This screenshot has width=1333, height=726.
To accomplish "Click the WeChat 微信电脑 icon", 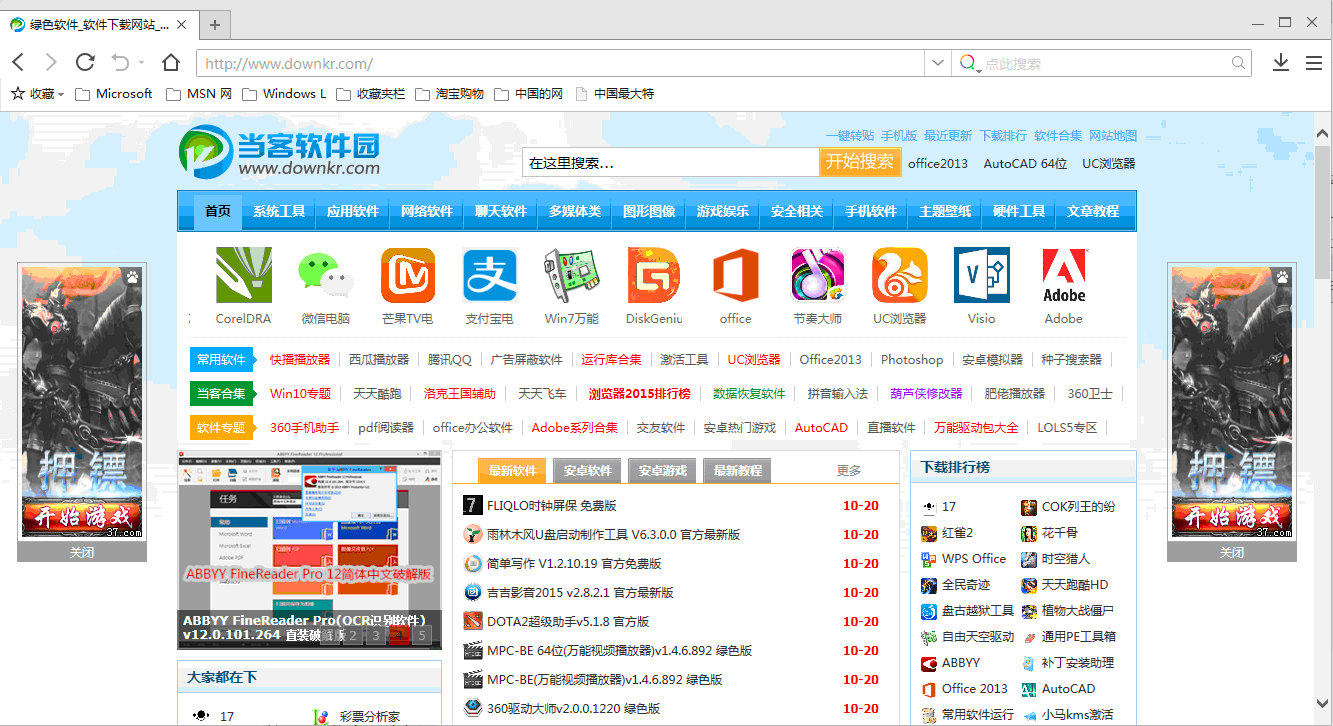I will [326, 276].
